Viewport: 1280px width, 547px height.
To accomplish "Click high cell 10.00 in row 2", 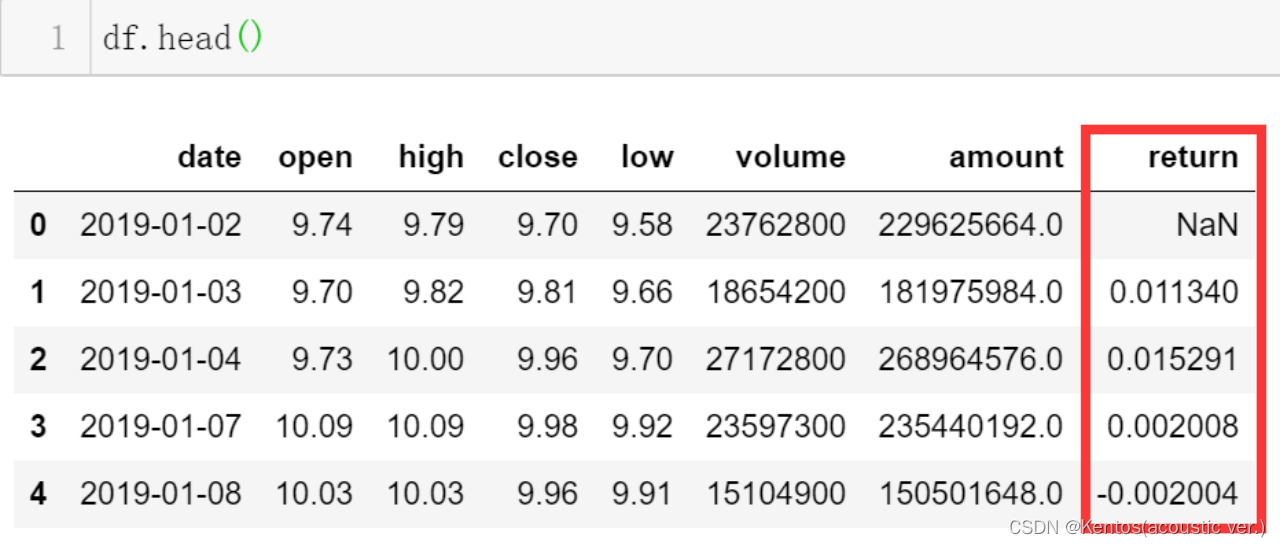I will pos(426,359).
